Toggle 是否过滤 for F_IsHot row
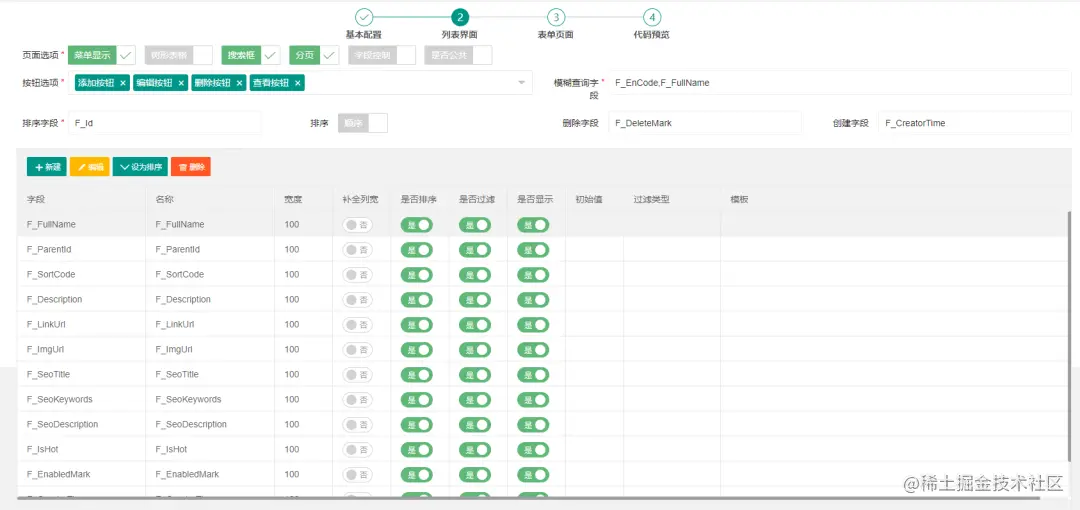Screen dimensions: 1080x510 [x=475, y=449]
